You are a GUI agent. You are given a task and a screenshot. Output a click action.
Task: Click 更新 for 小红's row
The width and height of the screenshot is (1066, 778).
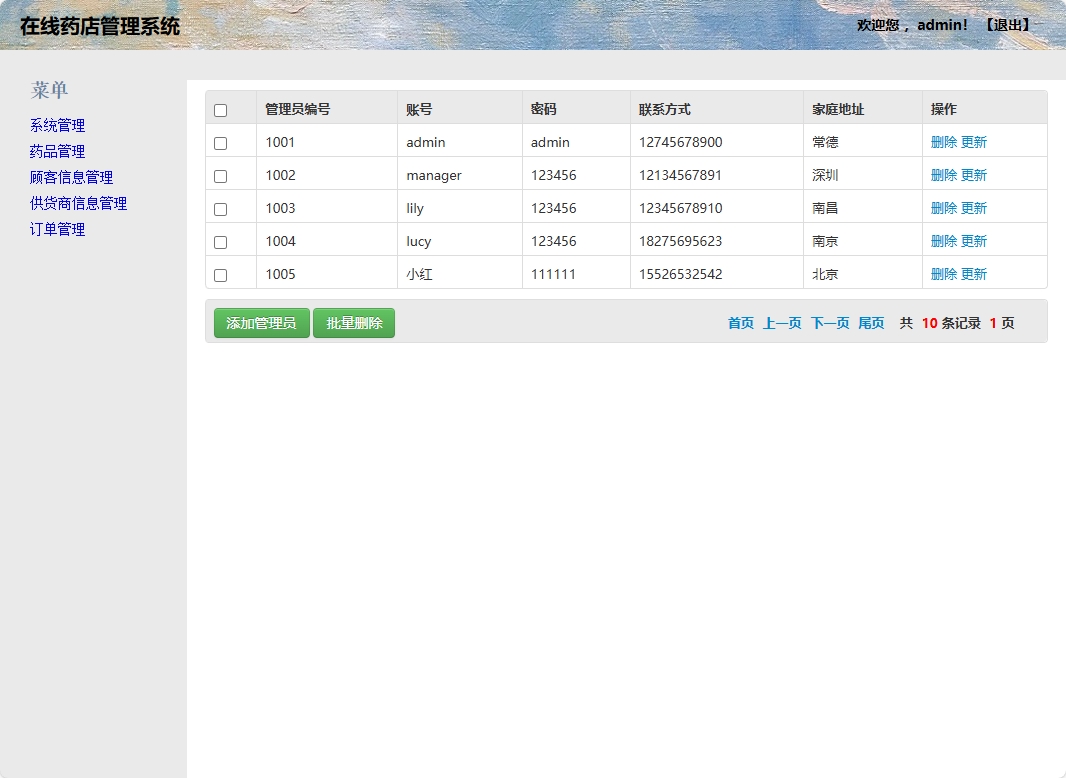click(x=974, y=274)
